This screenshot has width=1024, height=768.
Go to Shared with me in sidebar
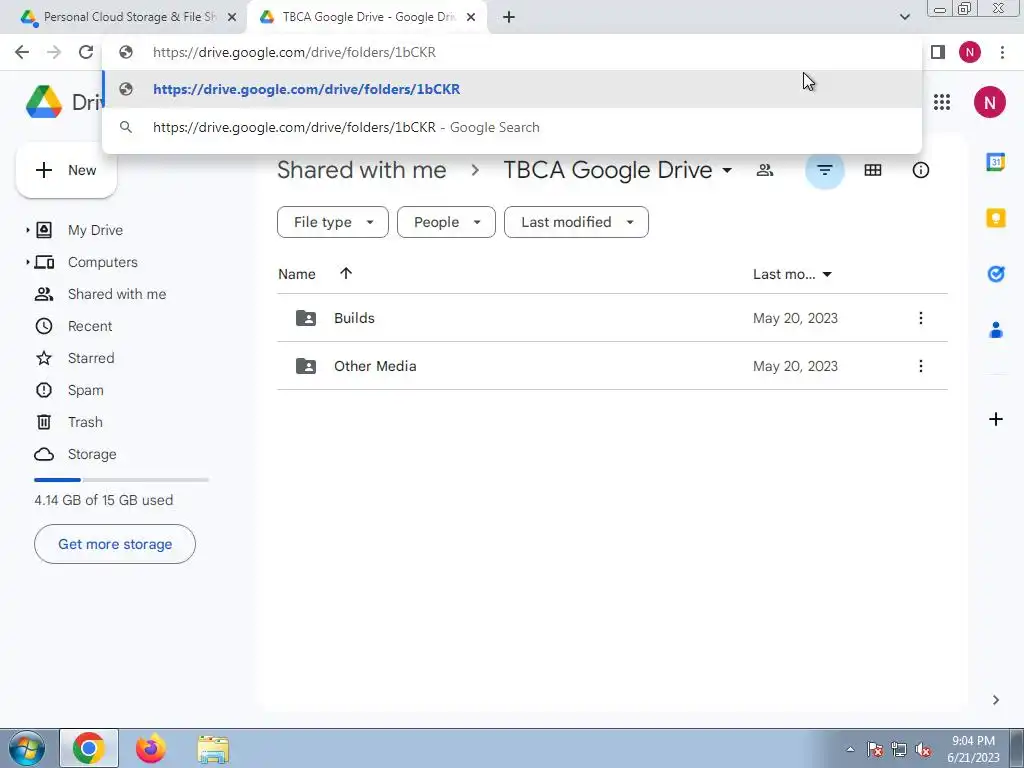pos(117,294)
